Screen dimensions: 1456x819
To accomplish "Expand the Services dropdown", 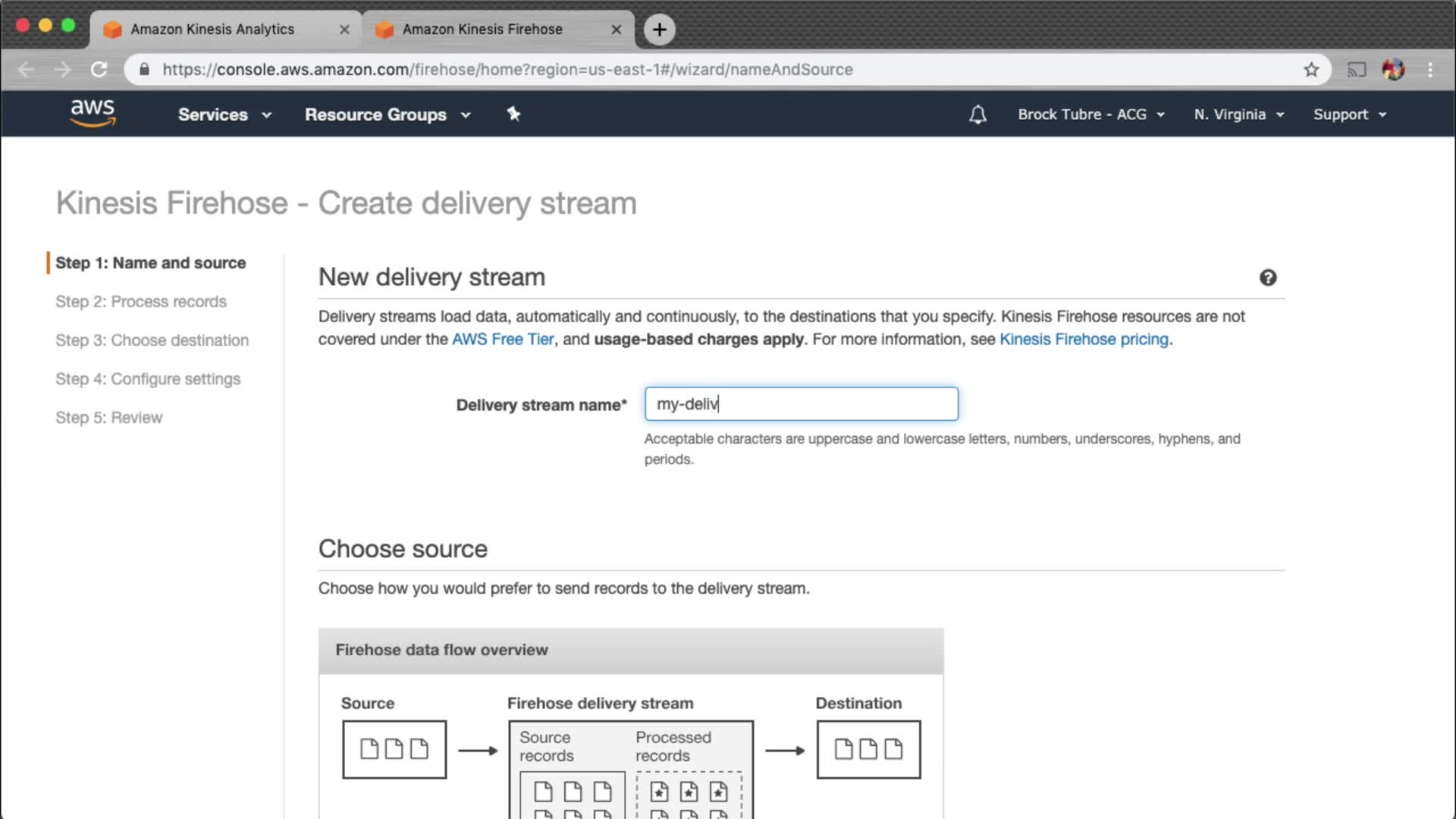I will [224, 115].
